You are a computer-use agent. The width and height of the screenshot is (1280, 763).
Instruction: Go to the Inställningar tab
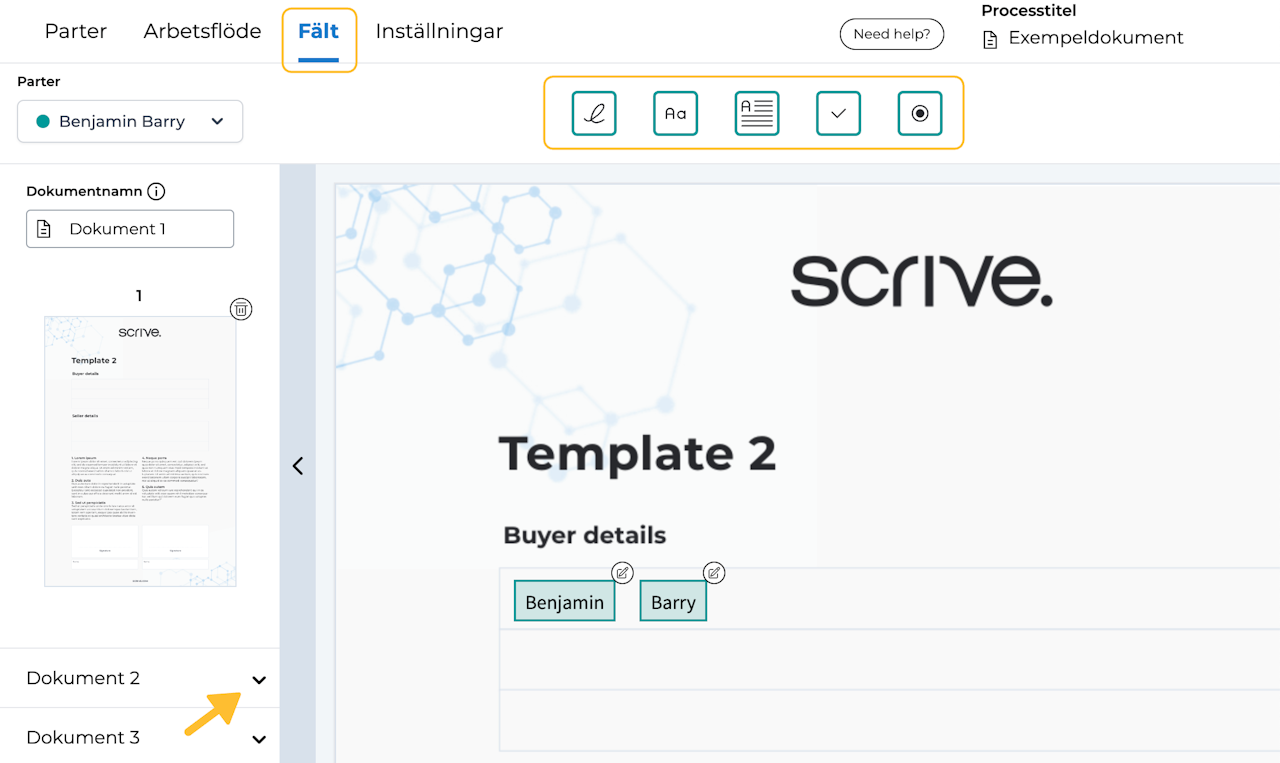pos(439,31)
